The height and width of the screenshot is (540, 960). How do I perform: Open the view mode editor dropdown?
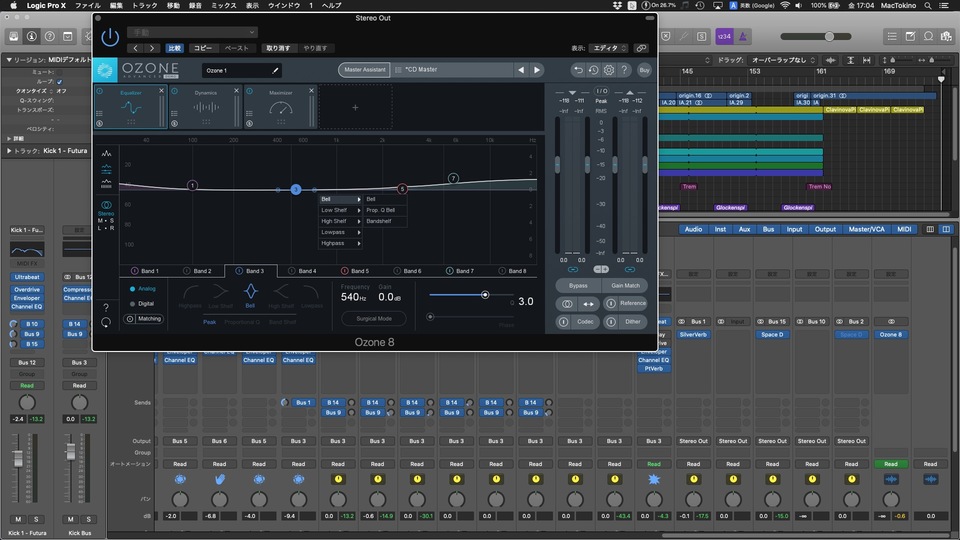[609, 48]
